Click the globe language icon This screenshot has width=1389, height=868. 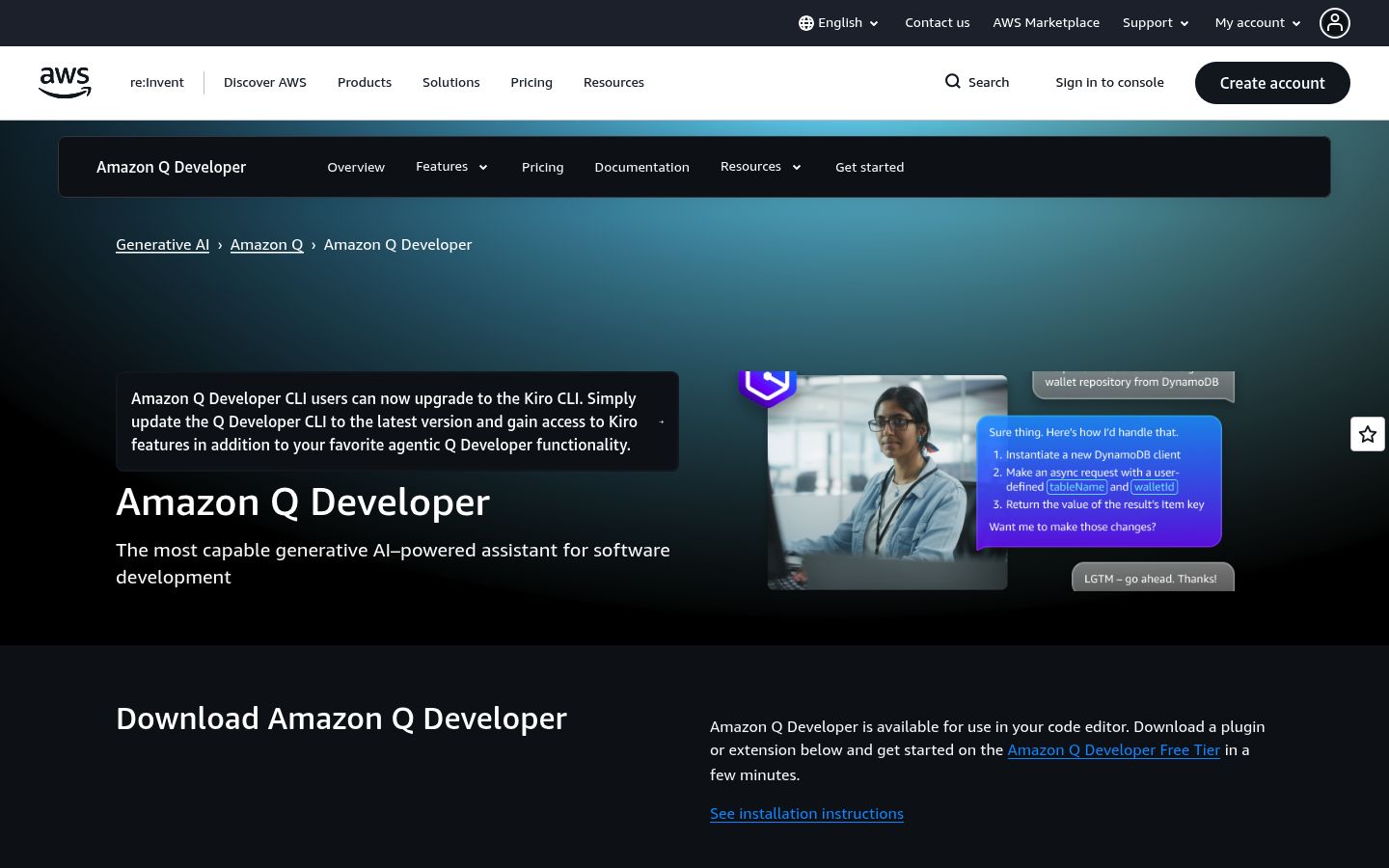[x=806, y=23]
